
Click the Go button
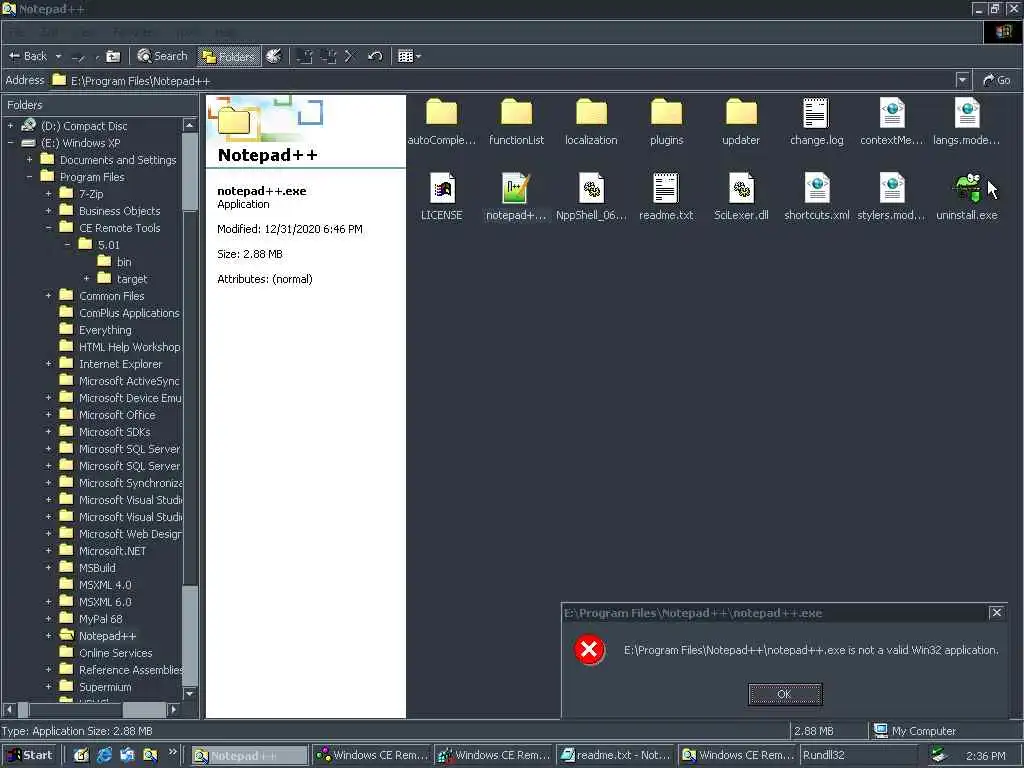[x=997, y=80]
